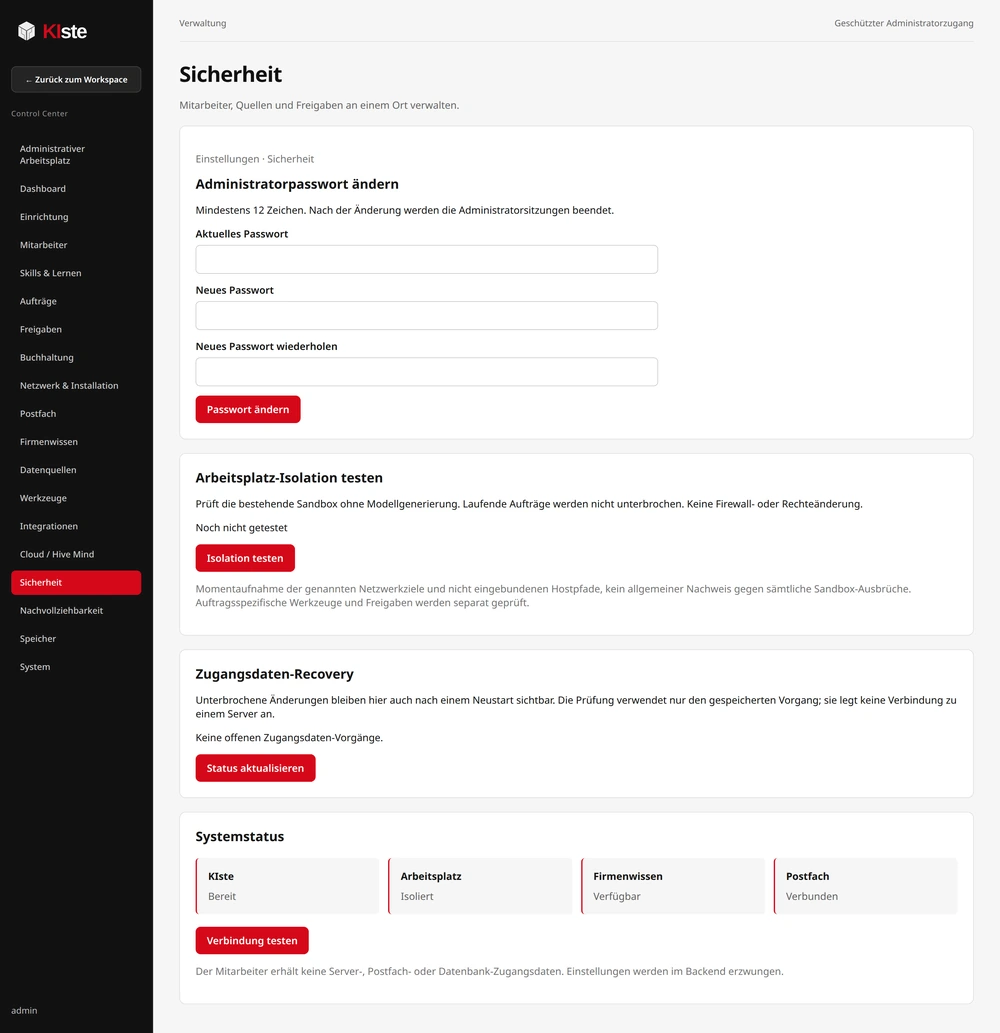Viewport: 1000px width, 1033px height.
Task: Click the Sicherheit page heading
Action: click(231, 74)
